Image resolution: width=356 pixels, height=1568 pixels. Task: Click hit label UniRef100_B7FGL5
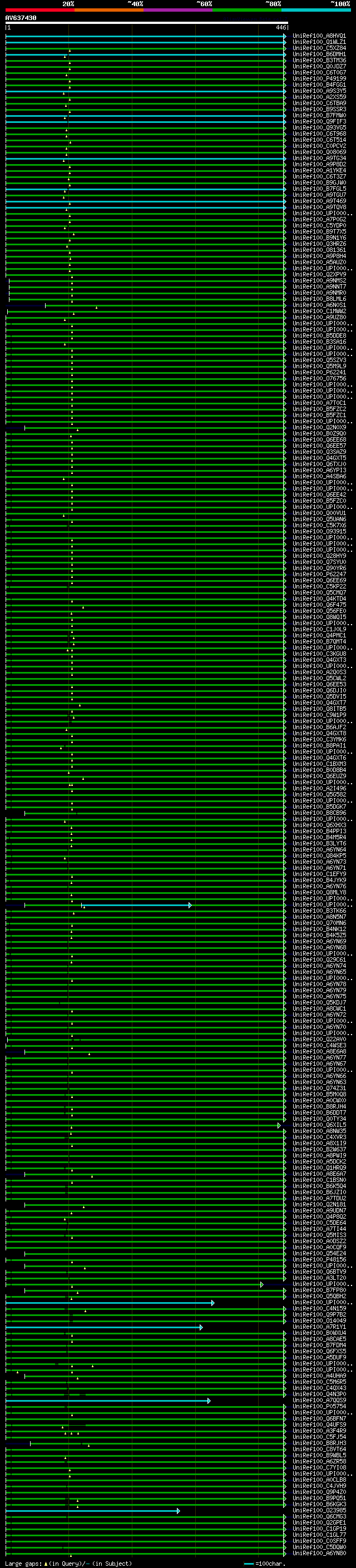pyautogui.click(x=319, y=189)
